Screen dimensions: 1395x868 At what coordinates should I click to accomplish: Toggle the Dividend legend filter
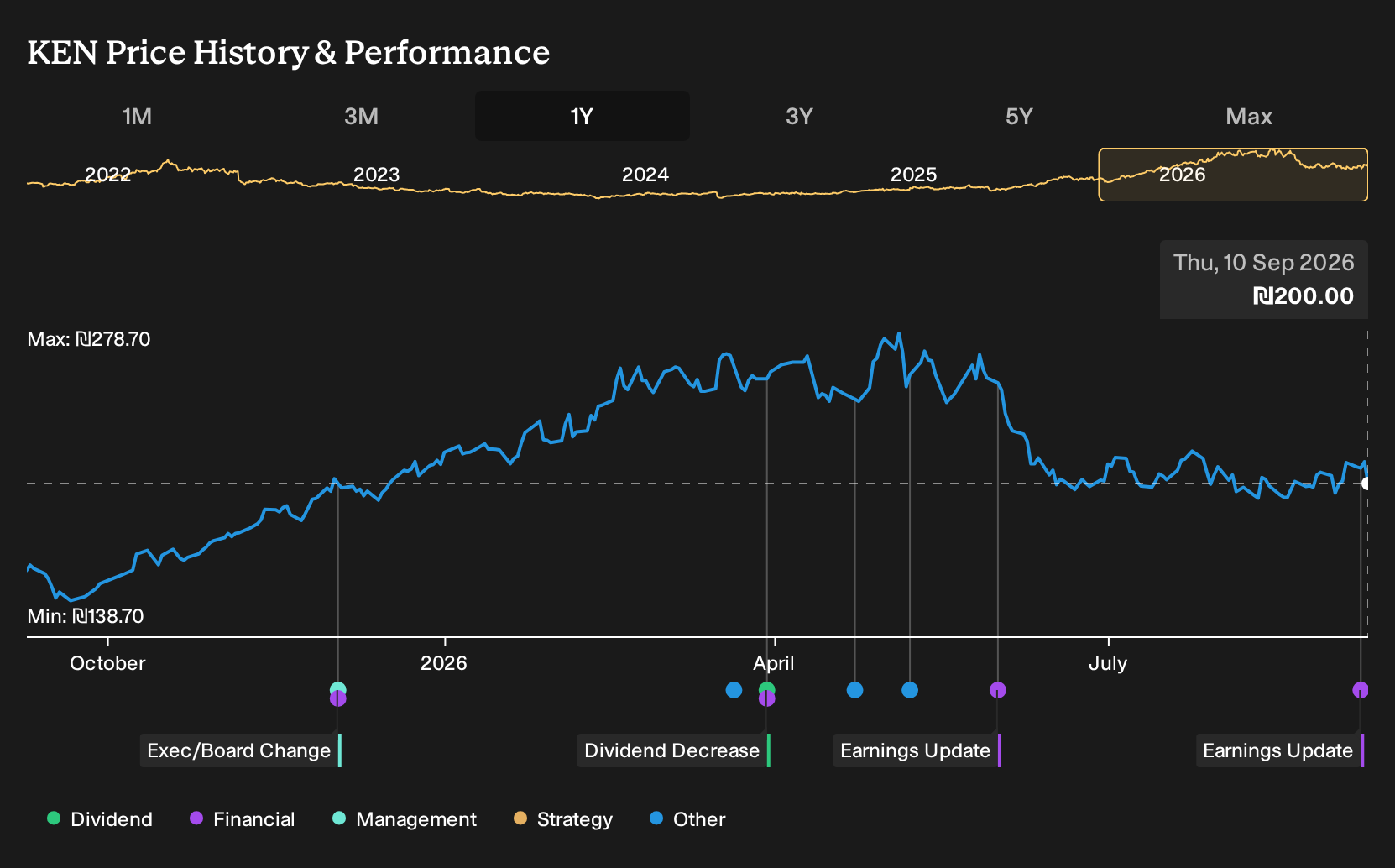click(x=100, y=819)
